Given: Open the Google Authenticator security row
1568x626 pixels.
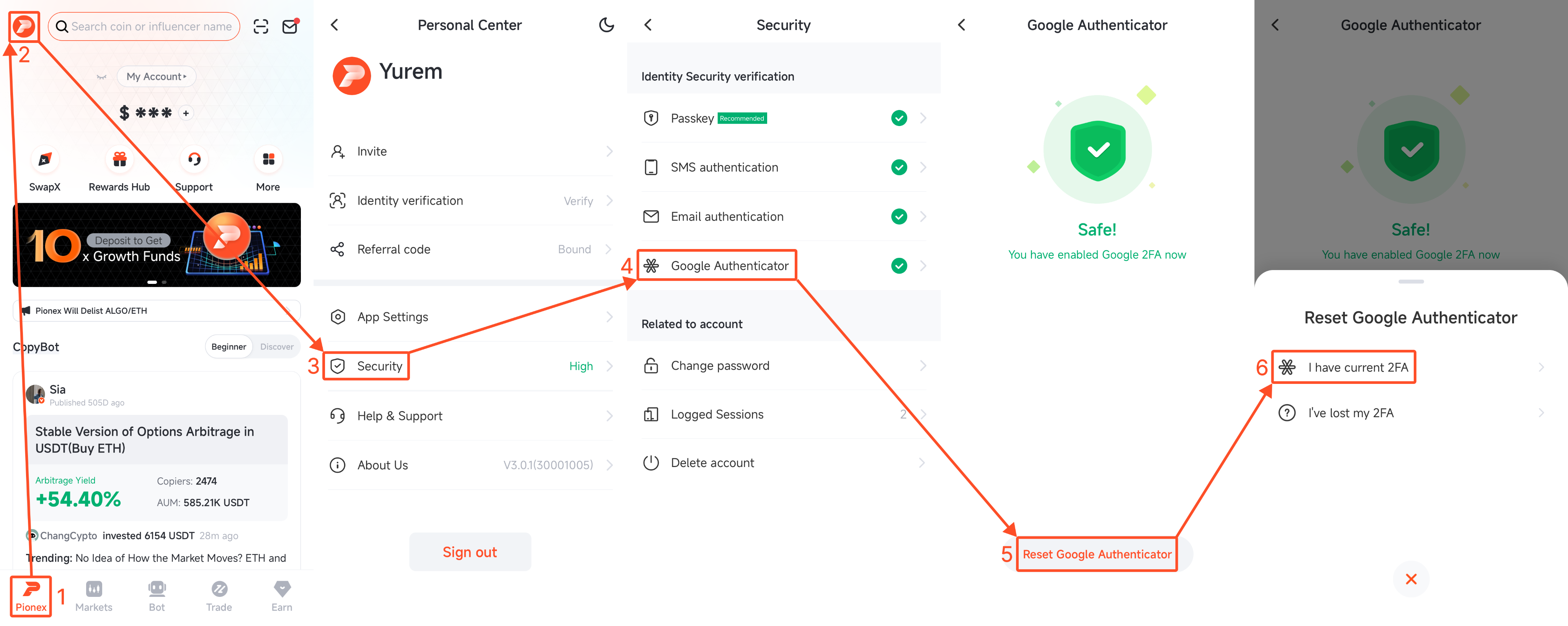Looking at the screenshot, I should [x=784, y=265].
